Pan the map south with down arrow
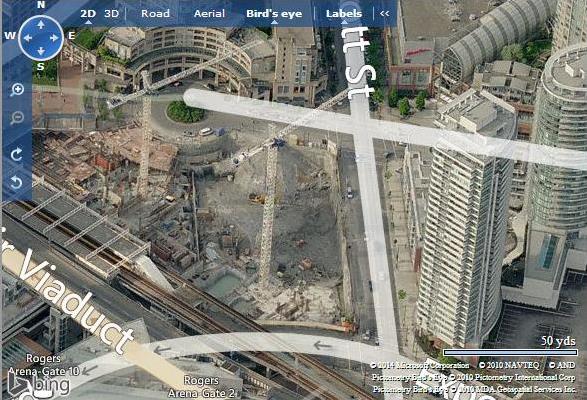Viewport: 587px width, 400px height. click(x=41, y=51)
